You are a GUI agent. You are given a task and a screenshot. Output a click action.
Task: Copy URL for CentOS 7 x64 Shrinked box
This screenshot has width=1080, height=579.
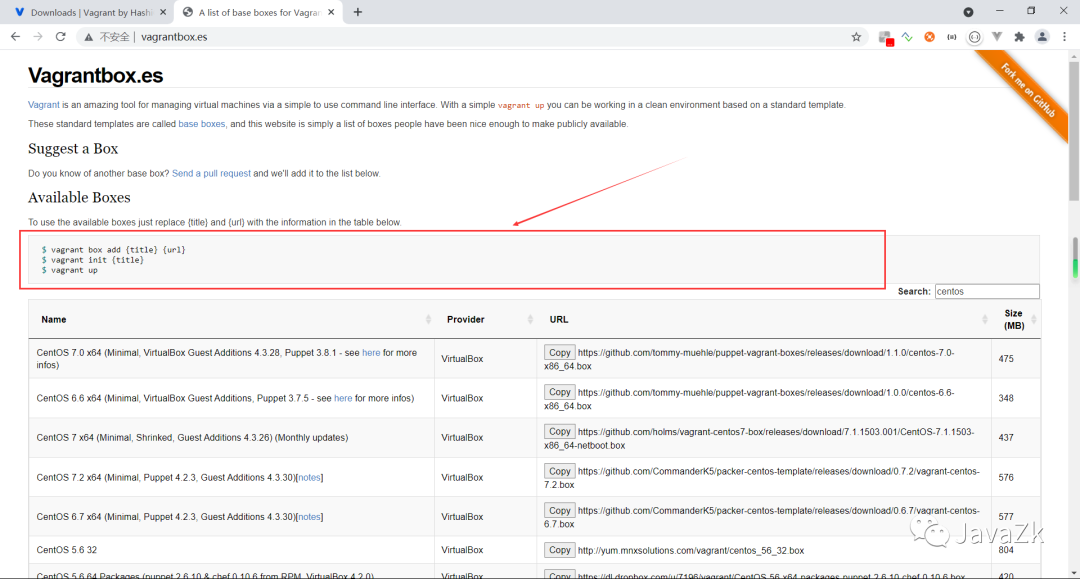coord(559,431)
